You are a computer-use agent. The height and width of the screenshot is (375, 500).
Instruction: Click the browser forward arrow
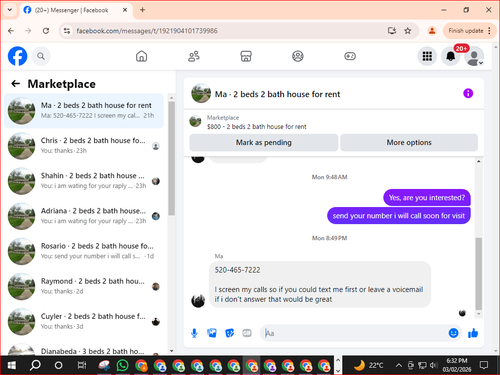point(28,31)
